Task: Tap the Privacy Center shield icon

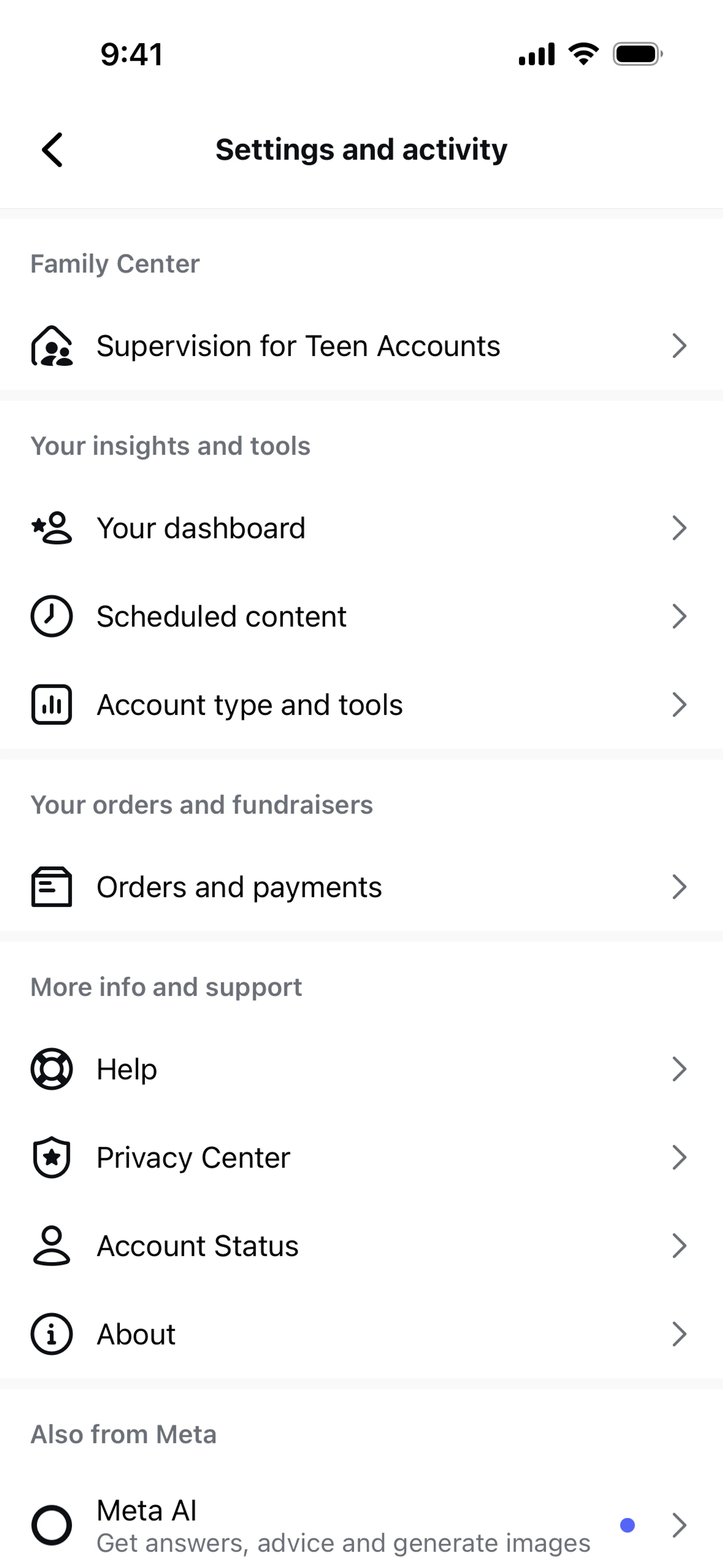Action: 52,1157
